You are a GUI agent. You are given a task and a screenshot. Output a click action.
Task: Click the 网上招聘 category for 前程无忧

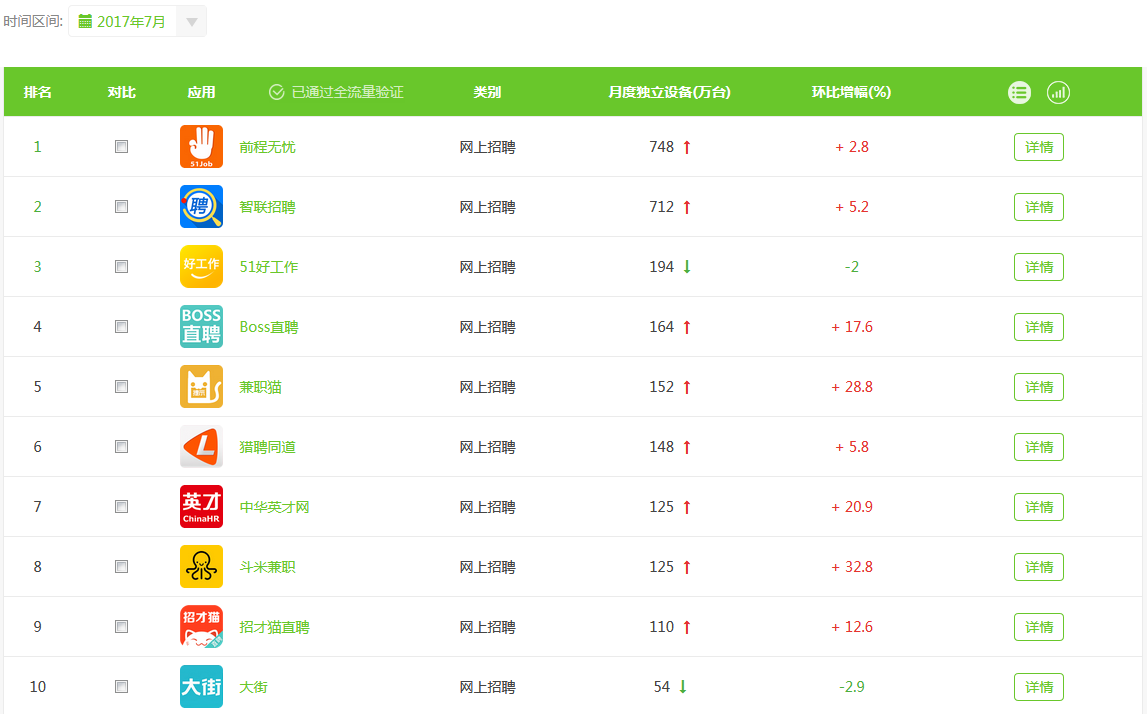[x=487, y=147]
